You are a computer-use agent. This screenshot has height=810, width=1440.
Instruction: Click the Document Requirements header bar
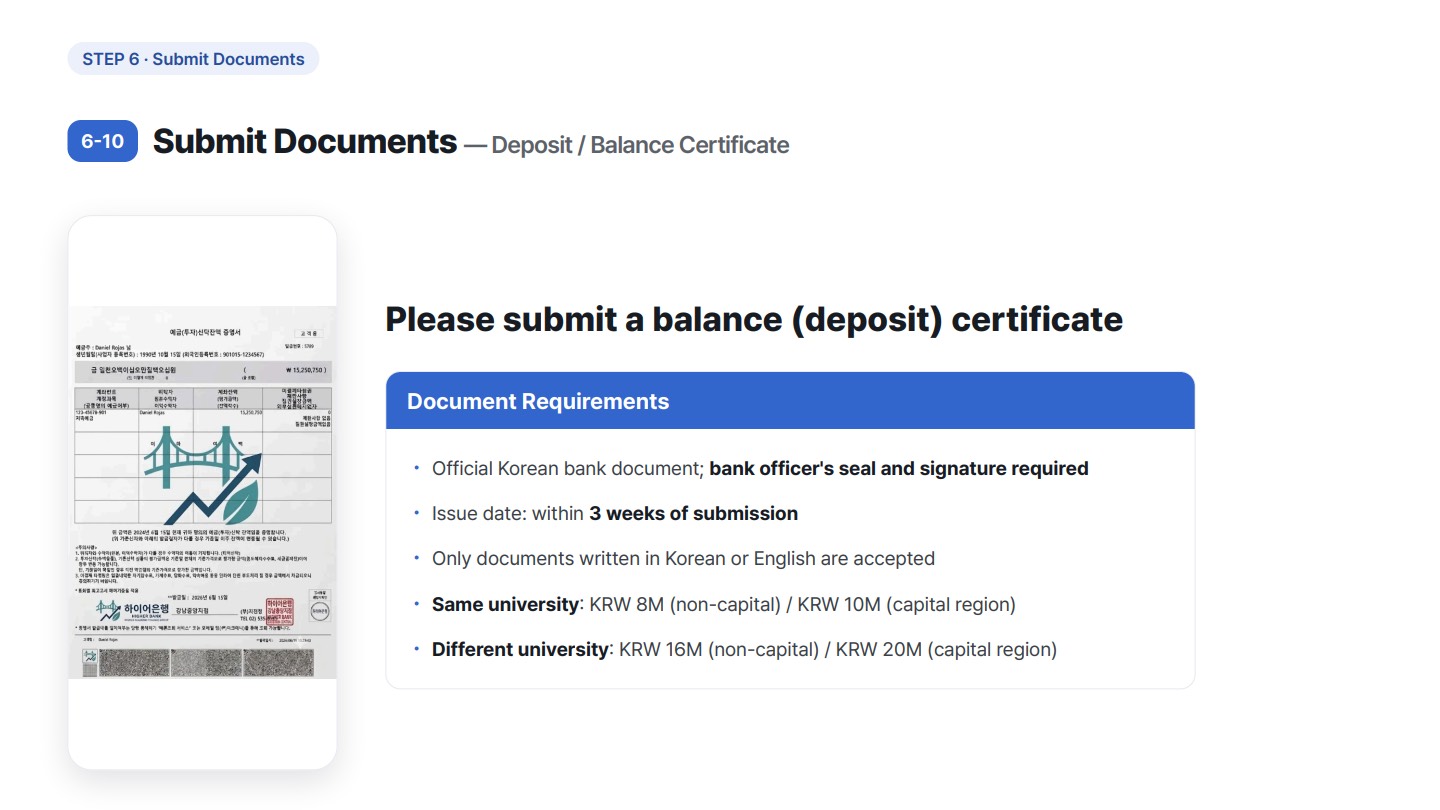click(x=790, y=401)
